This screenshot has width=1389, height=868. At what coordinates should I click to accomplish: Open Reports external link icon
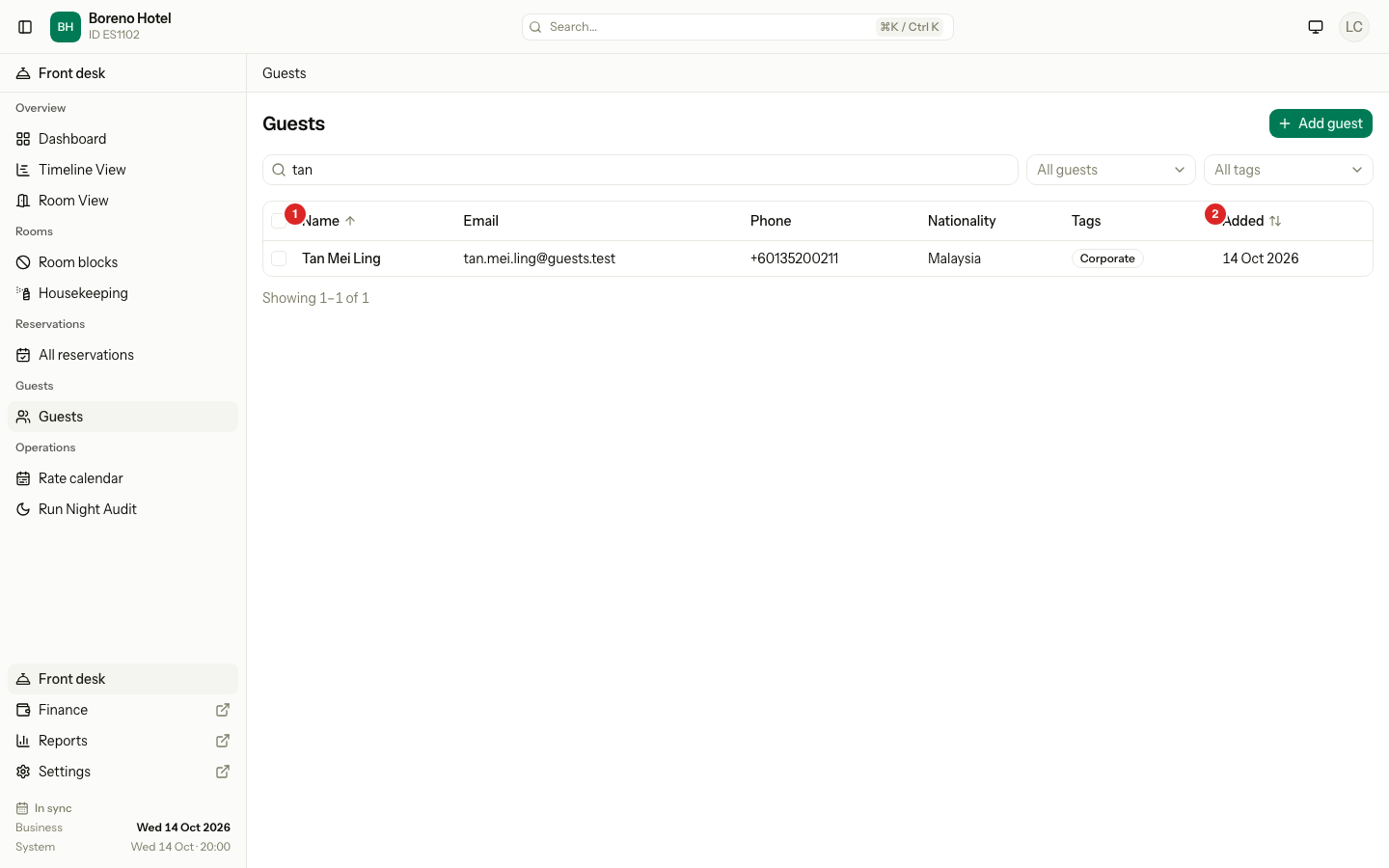click(223, 741)
